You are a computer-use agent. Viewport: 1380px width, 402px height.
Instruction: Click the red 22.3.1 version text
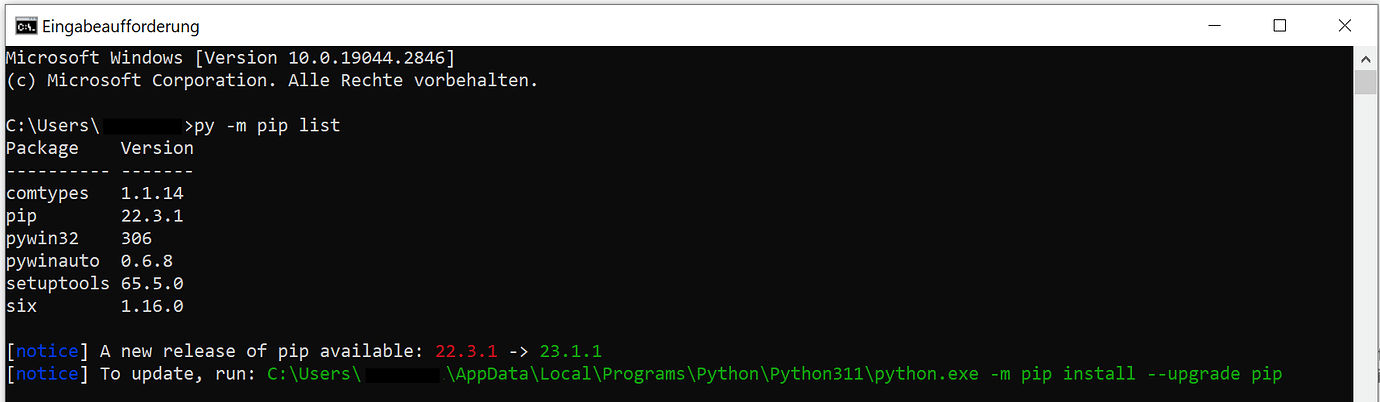(x=467, y=351)
